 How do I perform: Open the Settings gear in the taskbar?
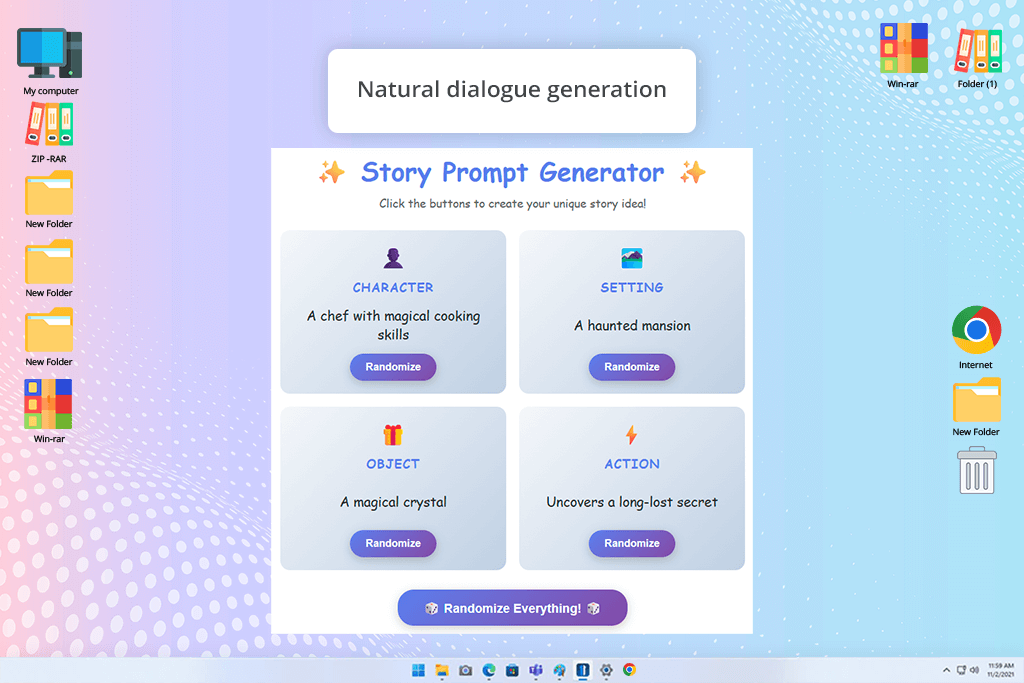[x=606, y=671]
